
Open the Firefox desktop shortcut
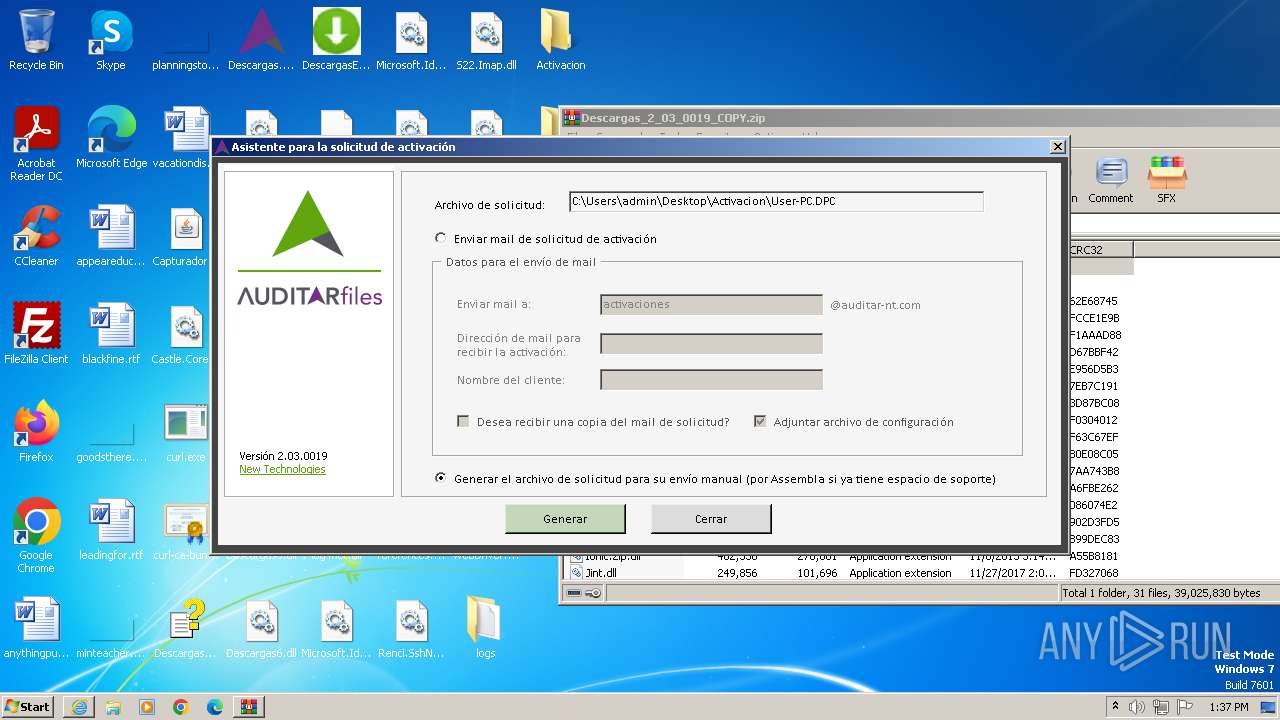pyautogui.click(x=36, y=432)
